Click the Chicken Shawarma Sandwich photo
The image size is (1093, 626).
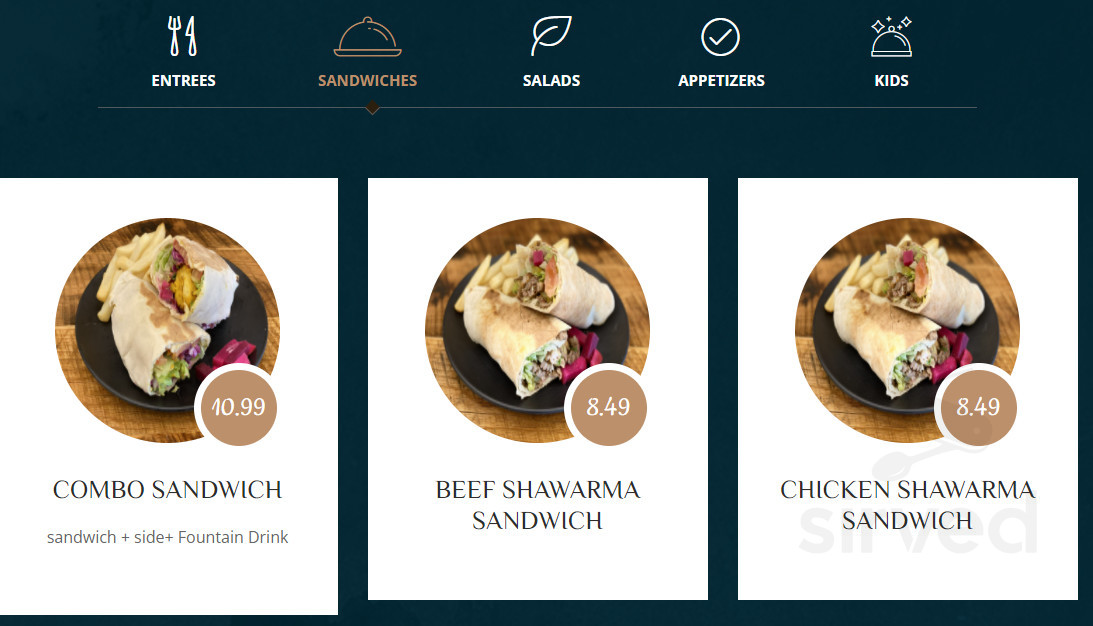click(x=908, y=330)
